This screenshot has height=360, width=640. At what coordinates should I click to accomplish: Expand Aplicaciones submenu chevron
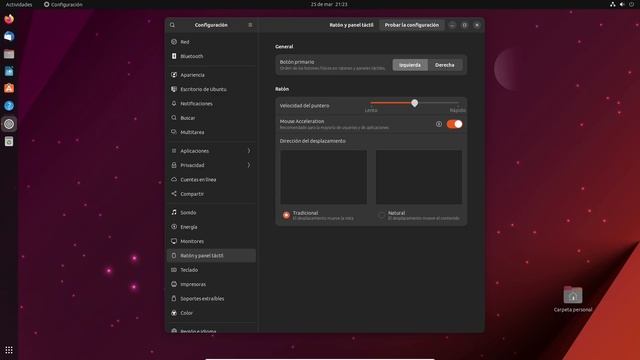(249, 151)
